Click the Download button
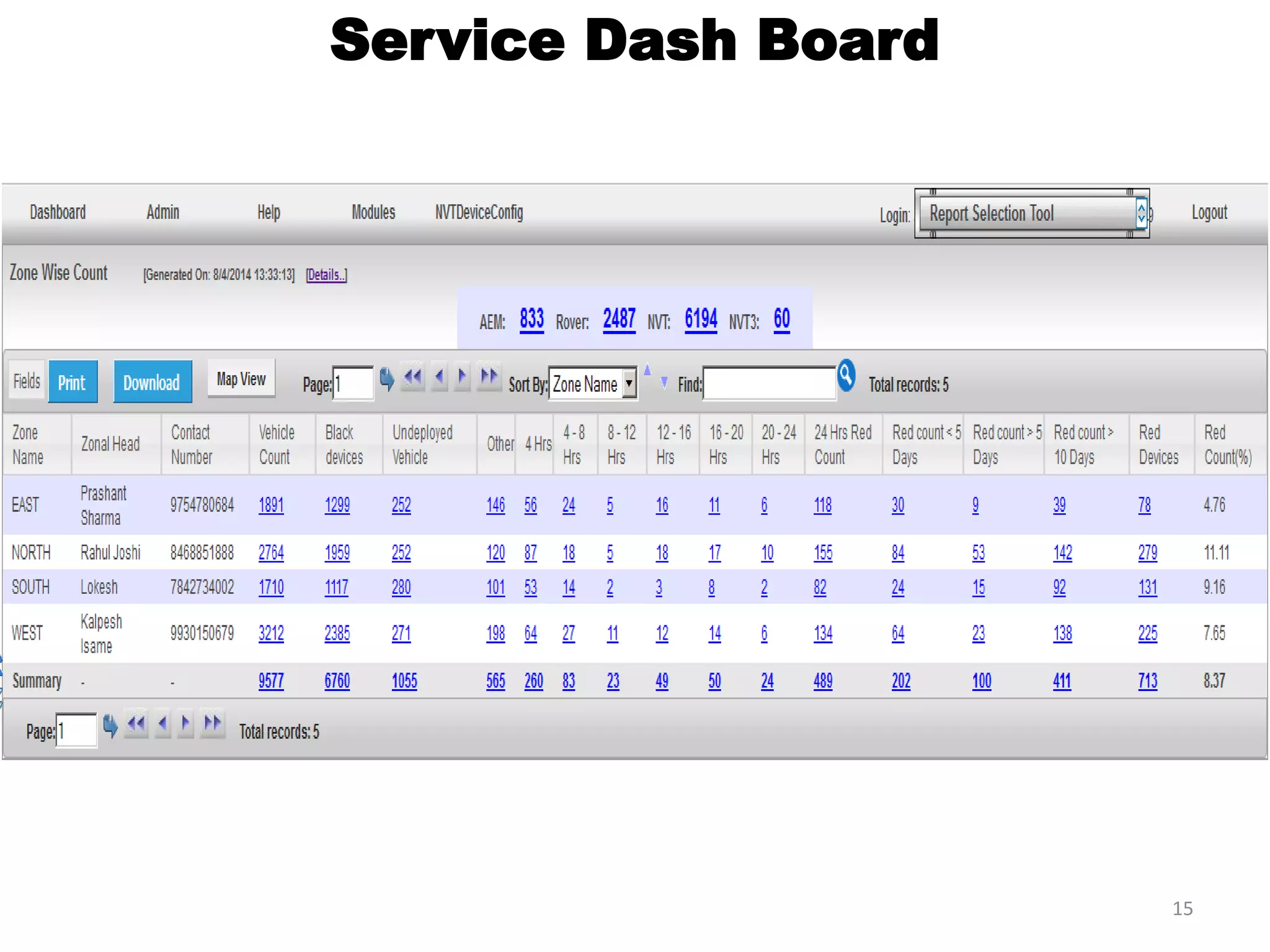 152,382
